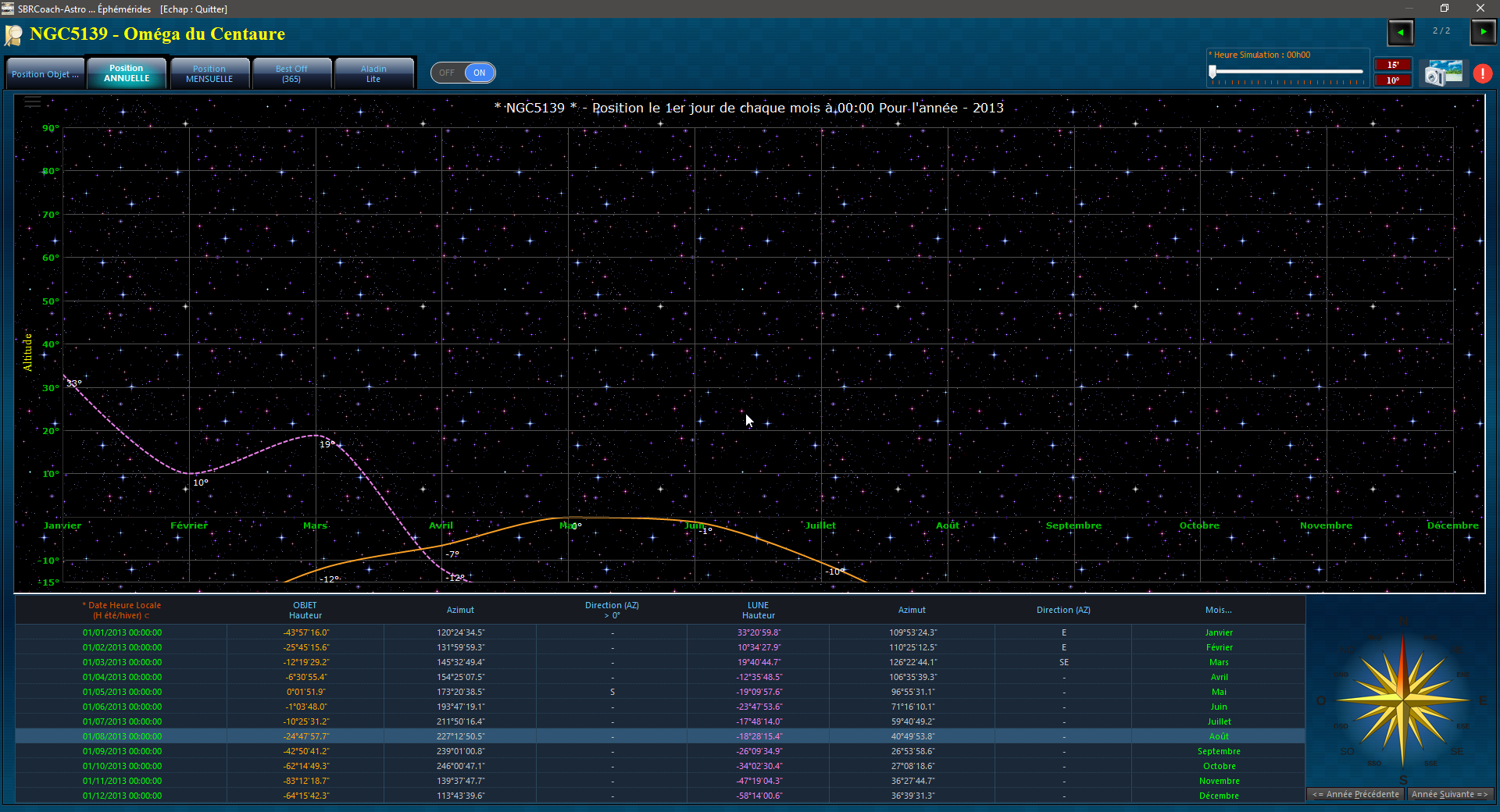Open Position MENSUELLE tab
Image resolution: width=1500 pixels, height=812 pixels.
click(209, 74)
